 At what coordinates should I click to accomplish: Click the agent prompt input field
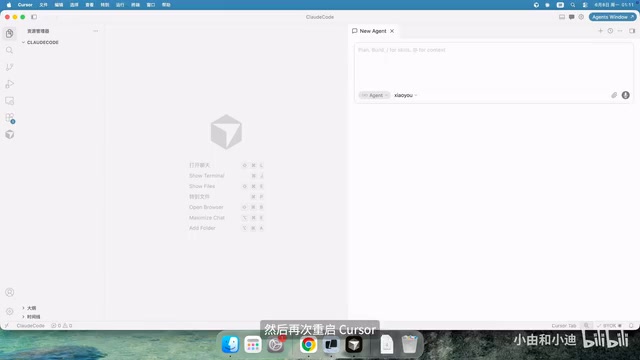[x=493, y=65]
